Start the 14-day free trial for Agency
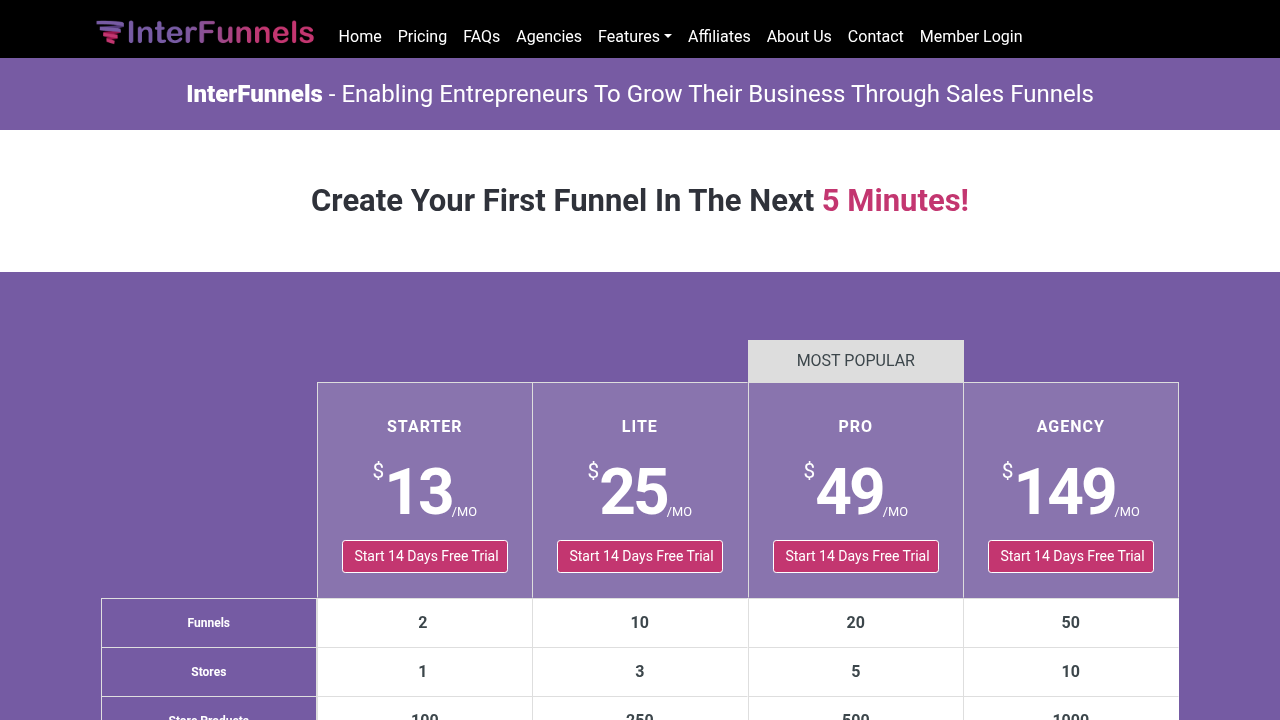This screenshot has height=720, width=1280. point(1071,556)
